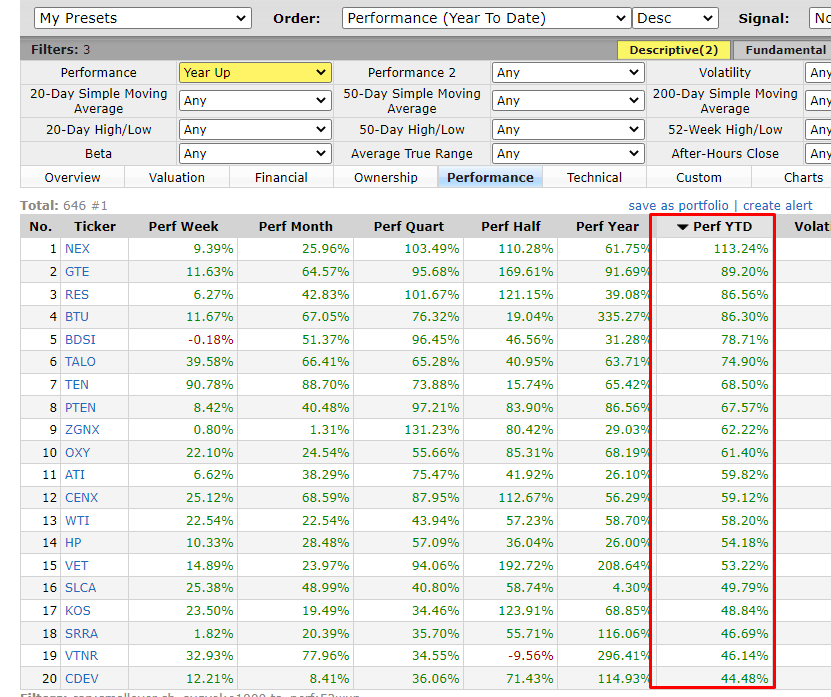
Task: Sort by the Perf Quart column header
Action: click(409, 227)
